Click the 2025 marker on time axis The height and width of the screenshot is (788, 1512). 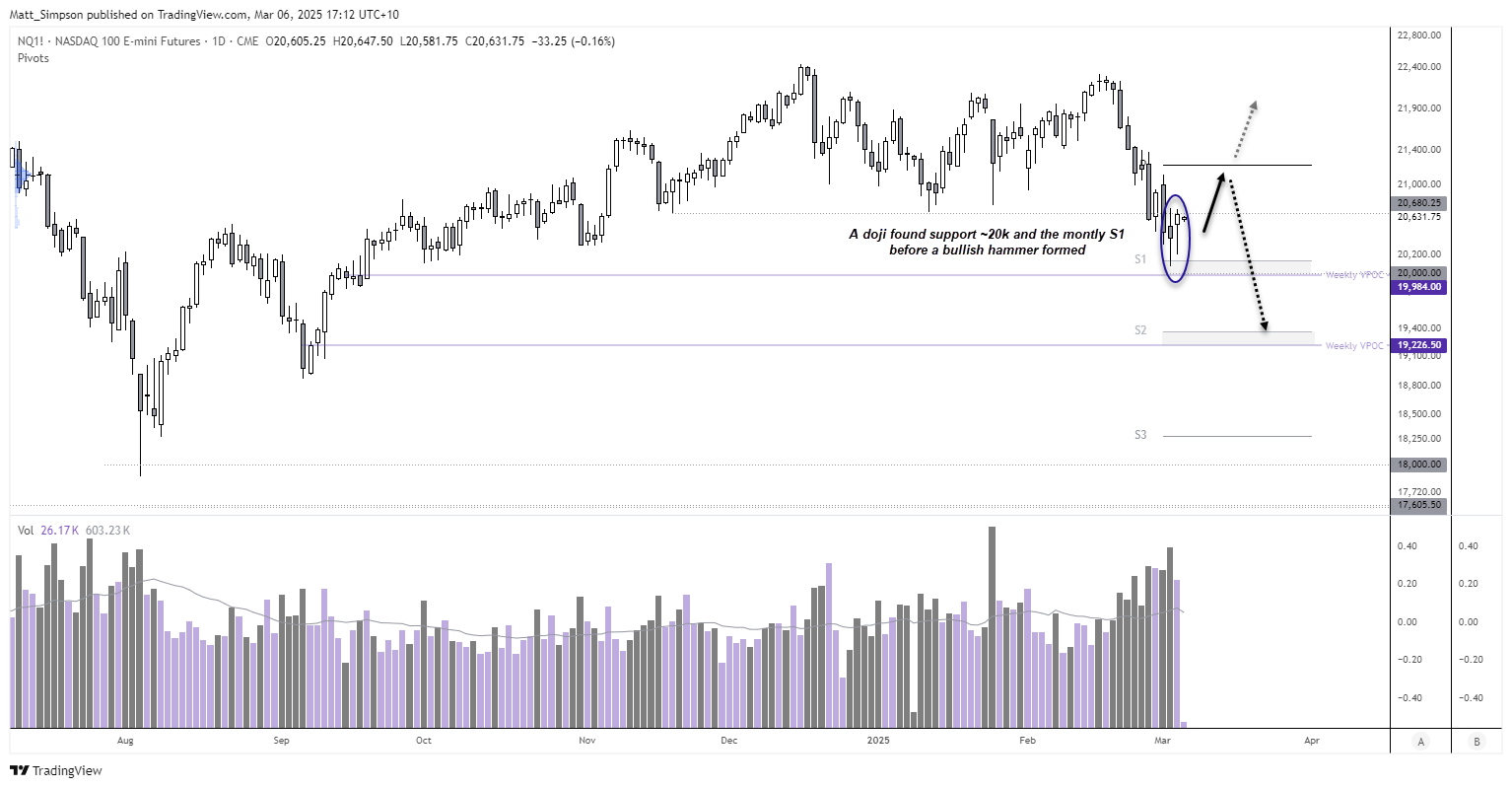pos(876,740)
